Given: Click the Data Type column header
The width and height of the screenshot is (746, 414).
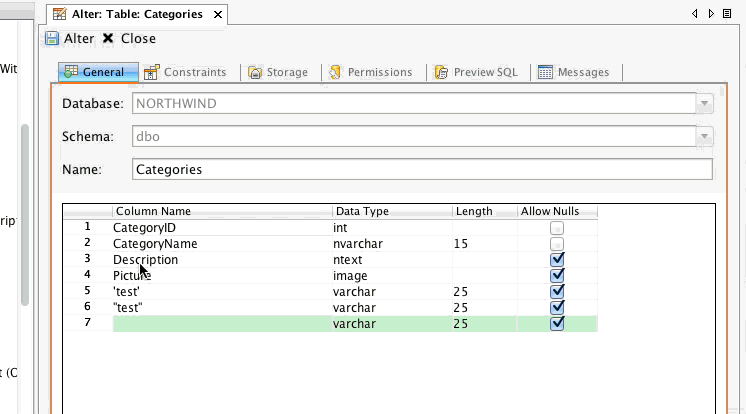Looking at the screenshot, I should pyautogui.click(x=391, y=212).
